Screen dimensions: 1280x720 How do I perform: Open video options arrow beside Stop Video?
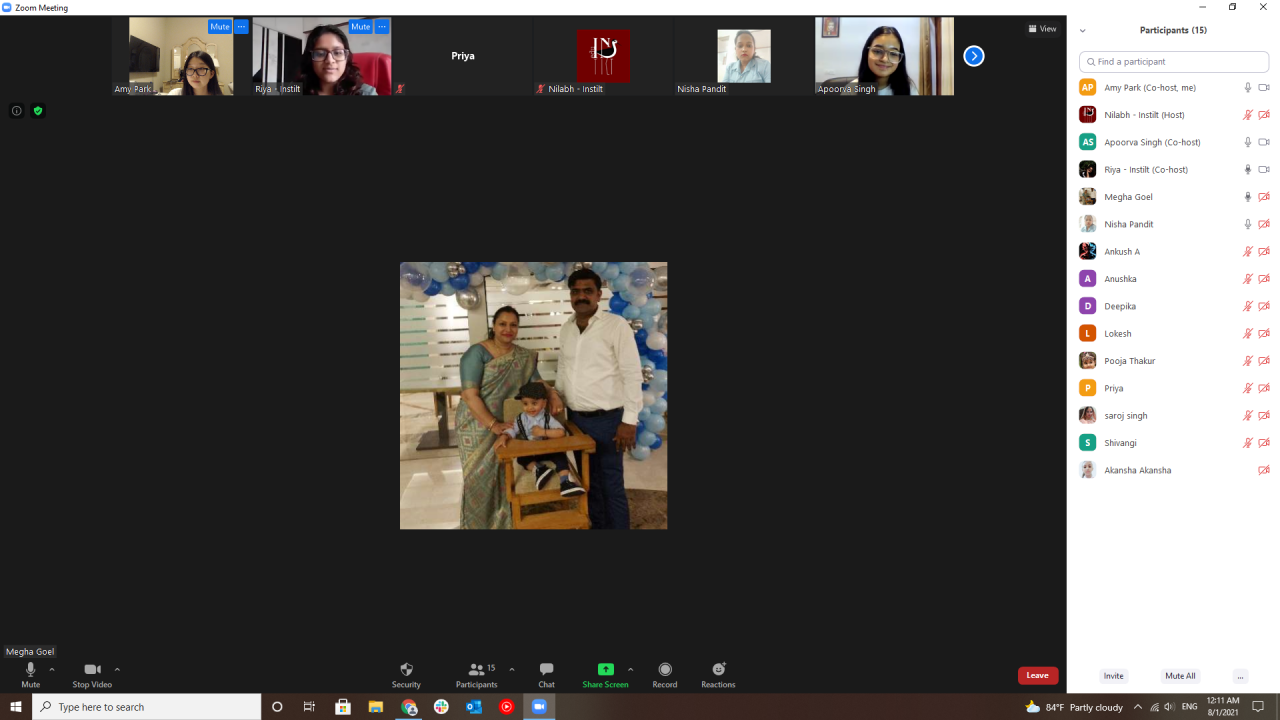click(117, 669)
